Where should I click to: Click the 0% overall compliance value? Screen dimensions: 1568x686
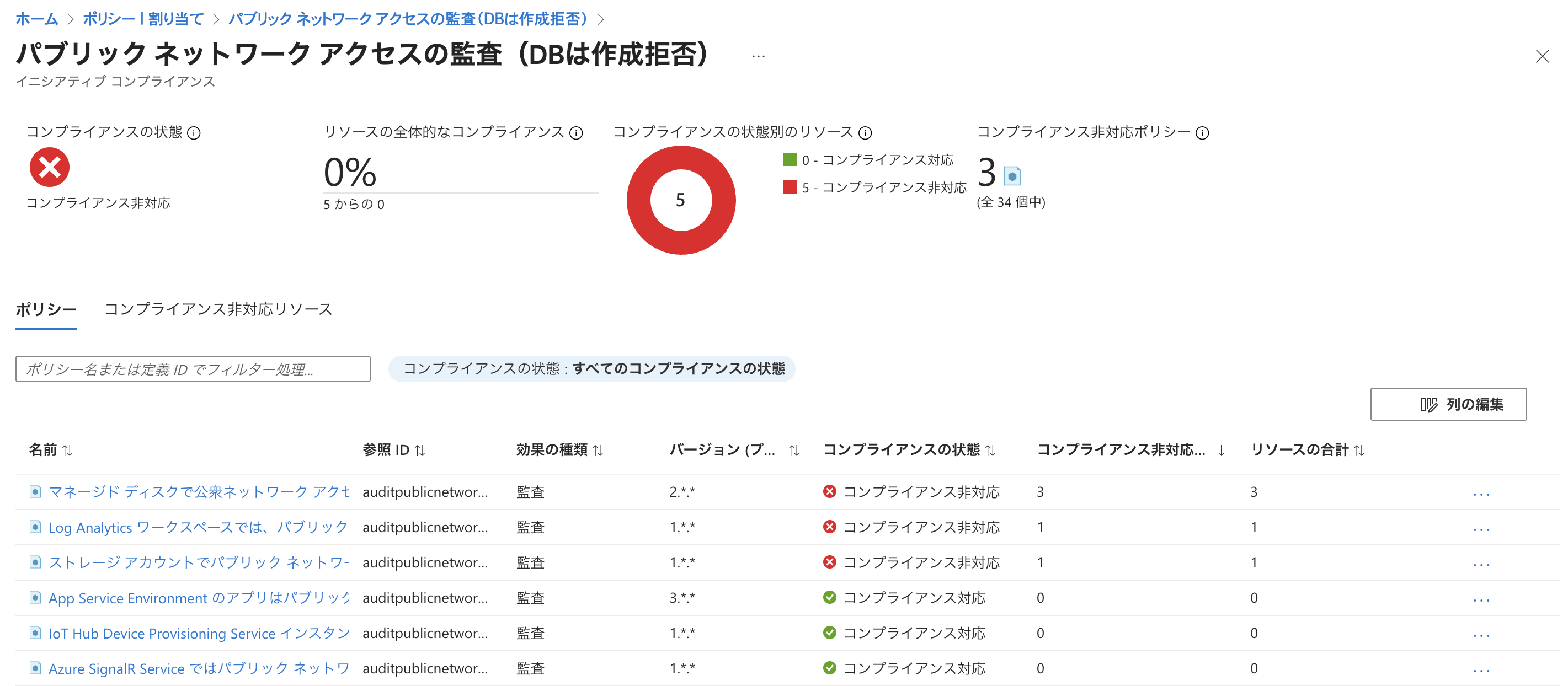(350, 171)
